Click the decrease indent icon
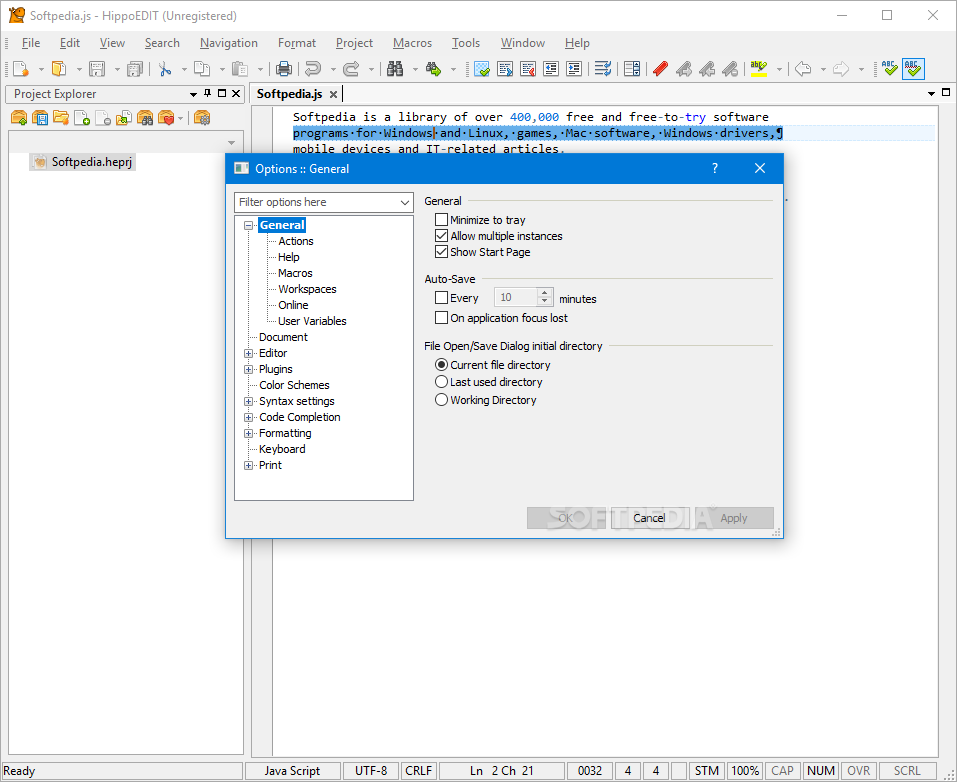Viewport: 957px width, 782px height. click(x=551, y=68)
